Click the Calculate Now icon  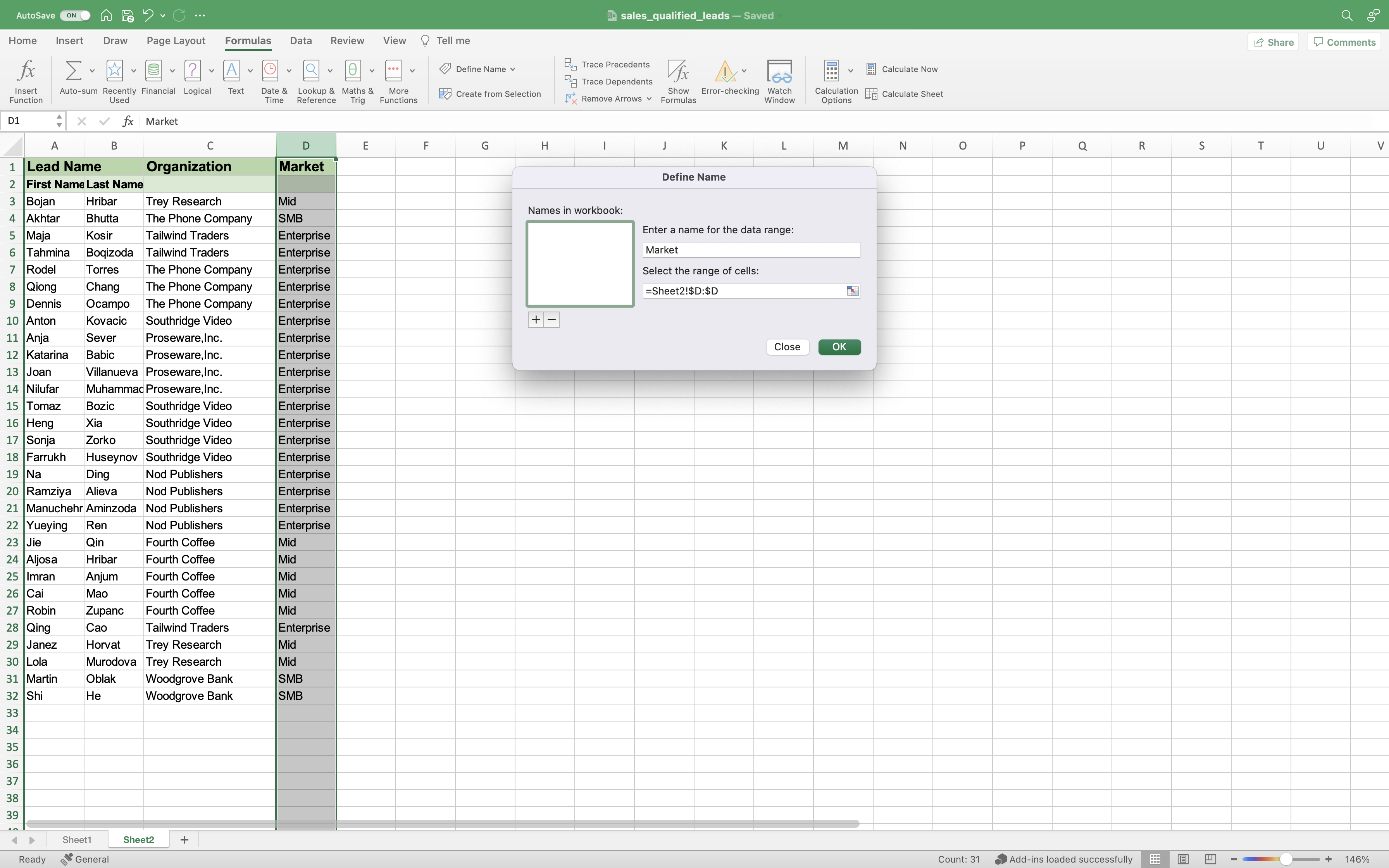pos(871,69)
